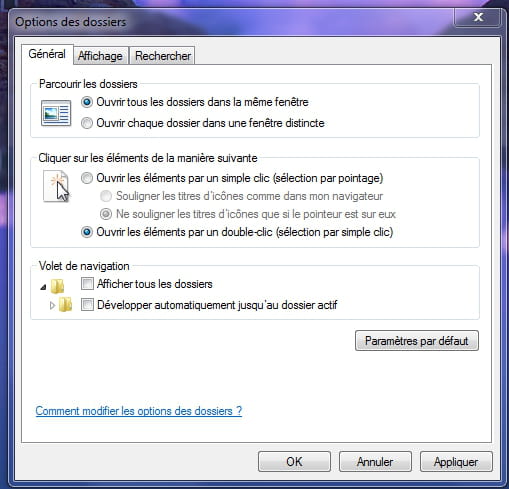Open the Rechercher tab
Screen dimensions: 509x489
coord(163,56)
